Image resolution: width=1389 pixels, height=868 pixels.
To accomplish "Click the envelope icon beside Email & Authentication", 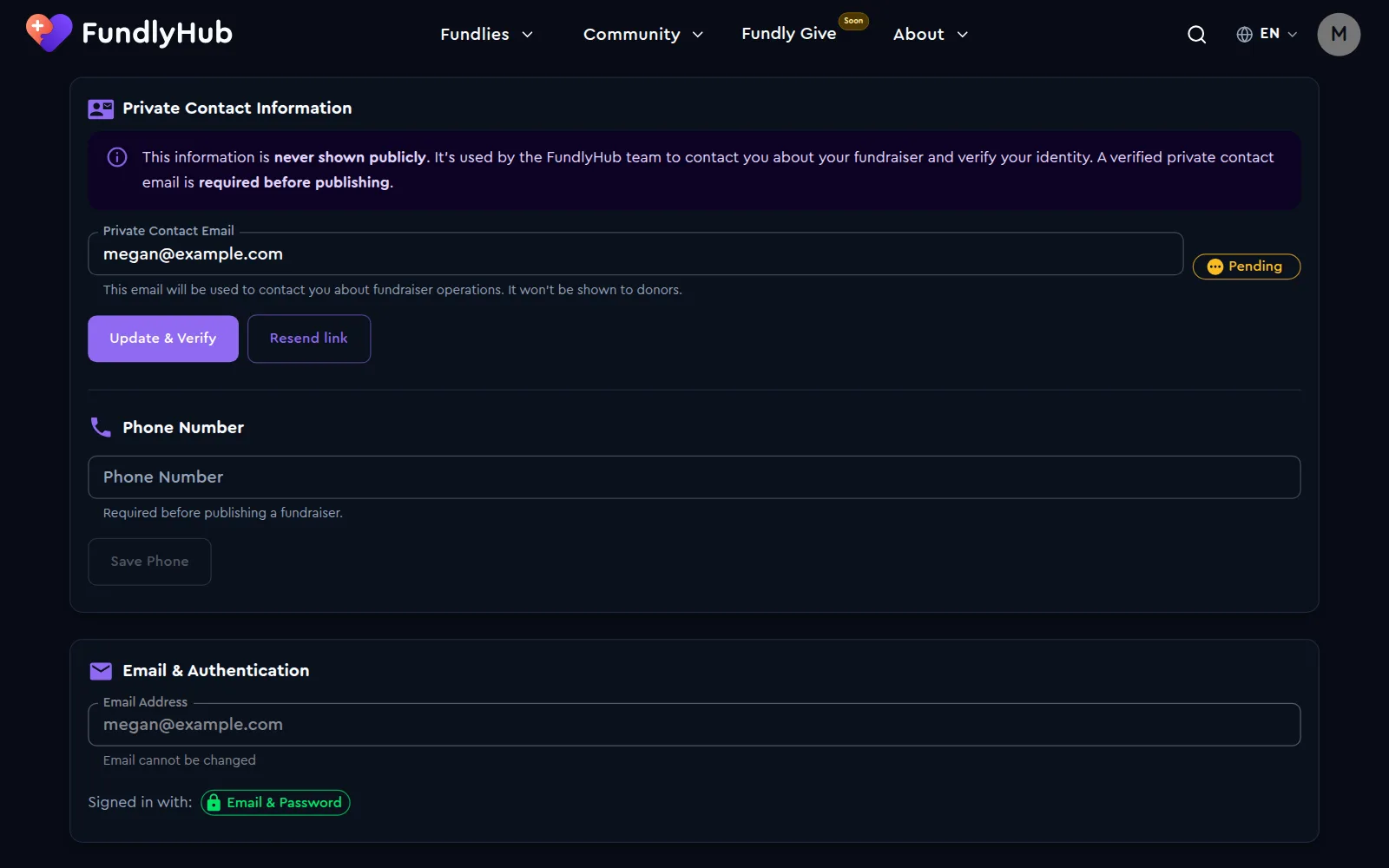I will [101, 671].
